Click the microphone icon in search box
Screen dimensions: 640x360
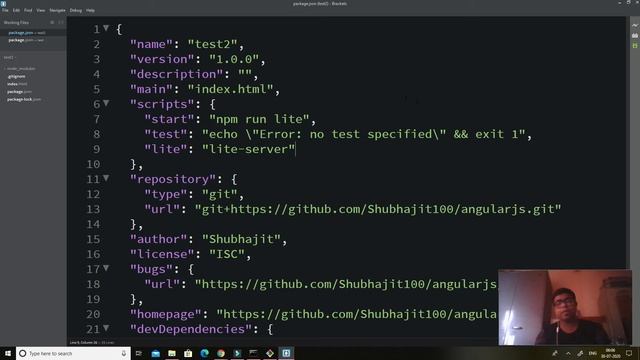click(124, 353)
